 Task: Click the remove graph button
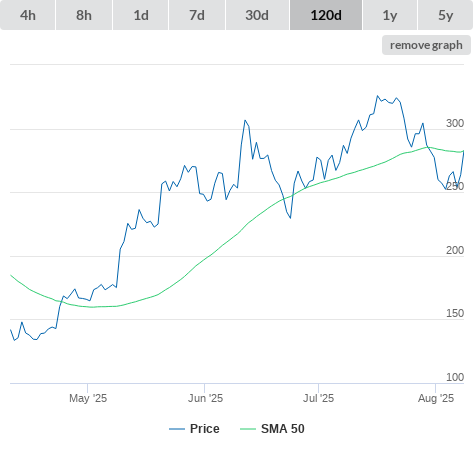coord(426,45)
